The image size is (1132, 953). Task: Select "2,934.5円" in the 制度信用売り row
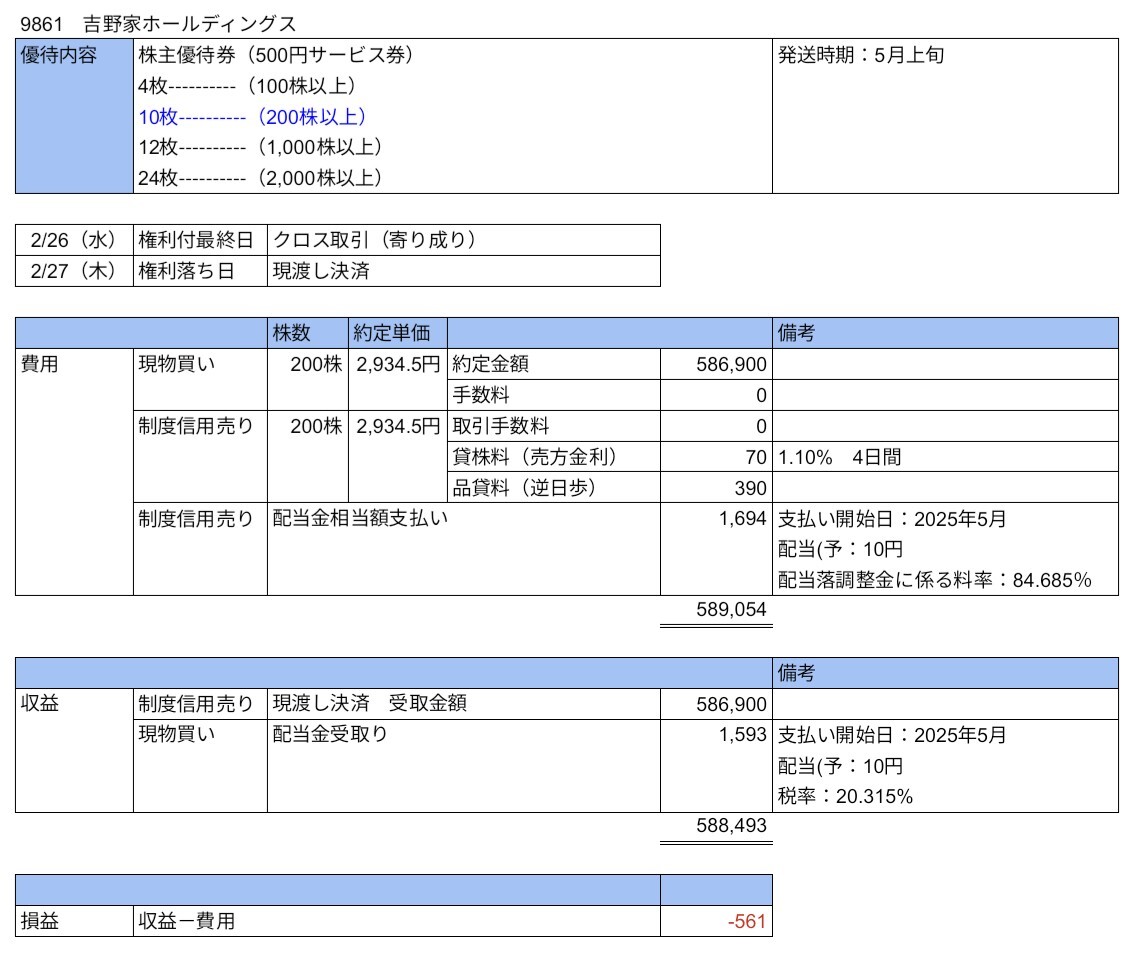[x=398, y=426]
